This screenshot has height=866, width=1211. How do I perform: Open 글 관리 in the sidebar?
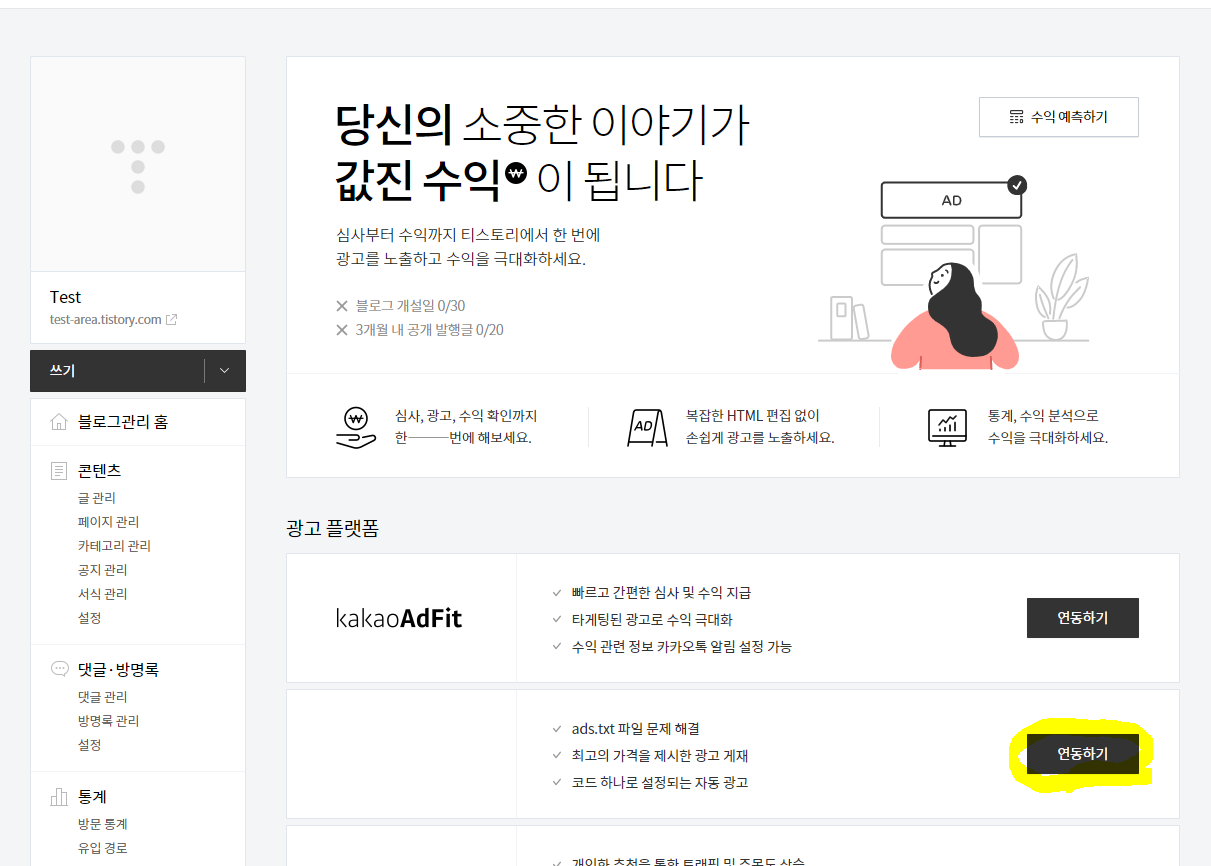pyautogui.click(x=97, y=498)
